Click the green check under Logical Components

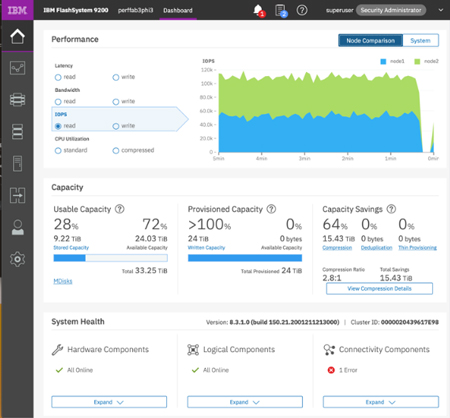click(x=195, y=370)
